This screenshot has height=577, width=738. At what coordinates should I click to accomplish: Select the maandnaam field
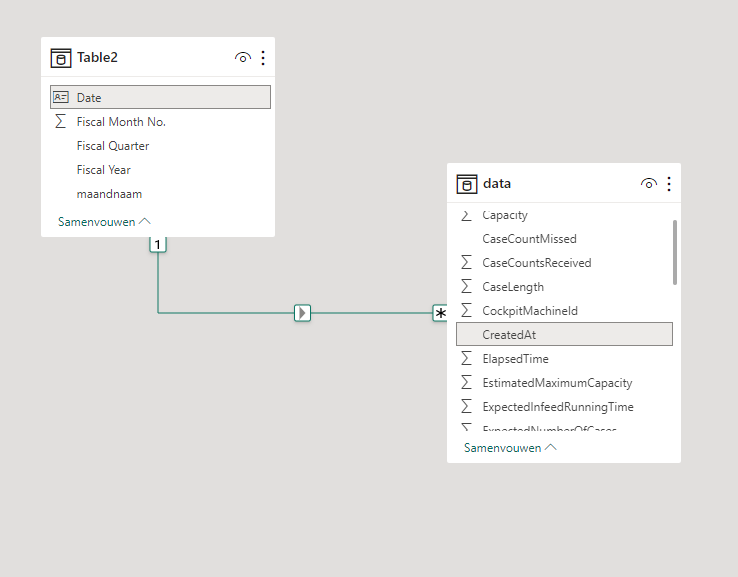[160, 193]
